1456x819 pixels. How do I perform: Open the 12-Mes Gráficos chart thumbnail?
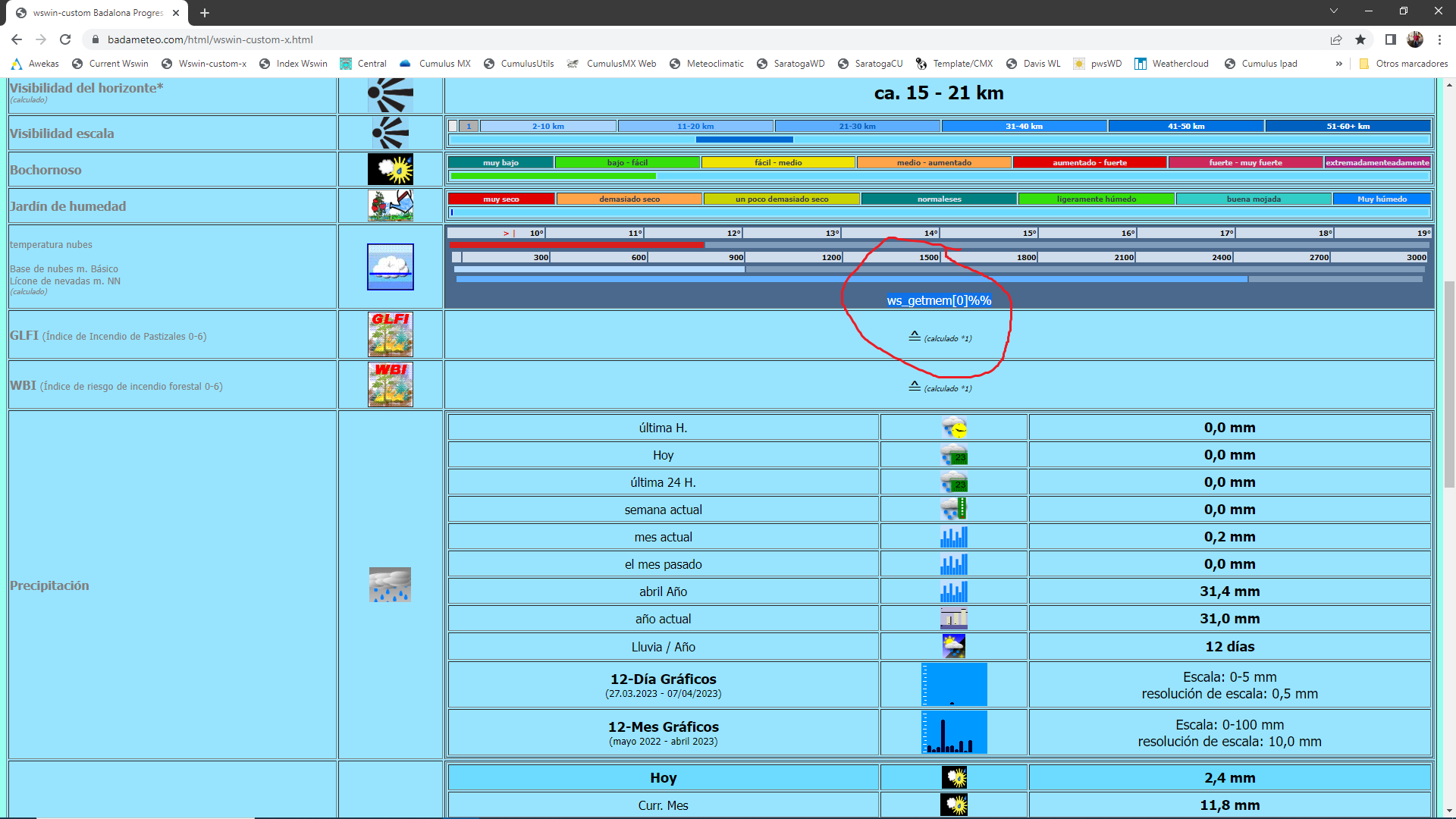click(x=954, y=733)
